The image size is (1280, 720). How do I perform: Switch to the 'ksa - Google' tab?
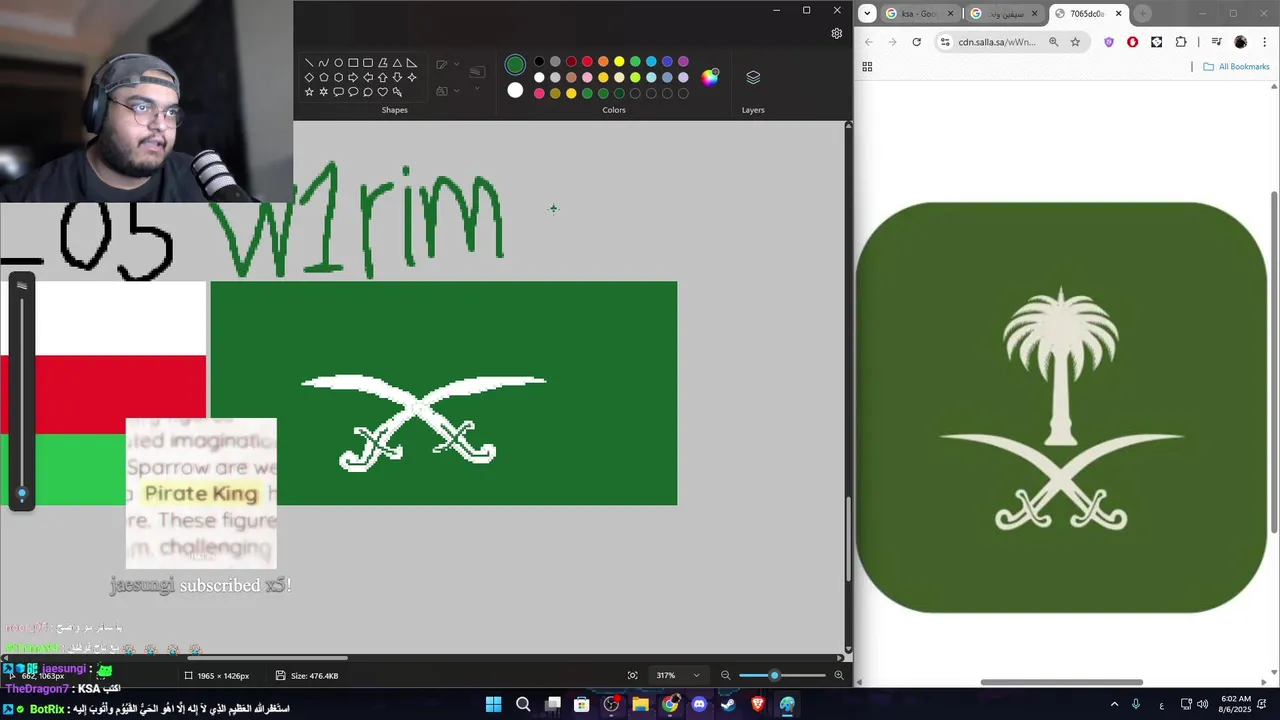(x=920, y=13)
